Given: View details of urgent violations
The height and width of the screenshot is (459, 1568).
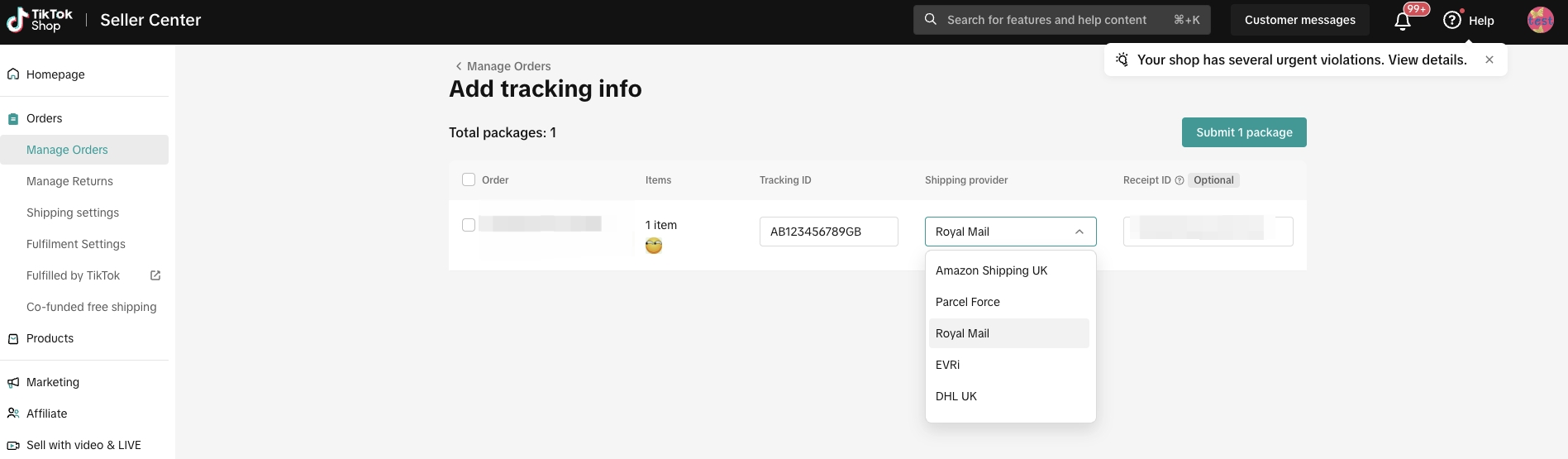Looking at the screenshot, I should (1427, 60).
